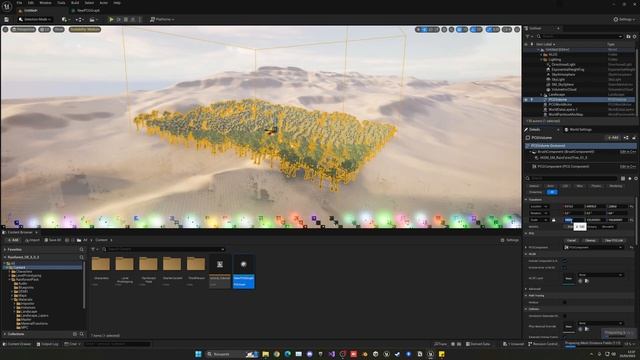This screenshot has width=640, height=360.
Task: Expand the Favorites section in Content Browser
Action: (5, 249)
